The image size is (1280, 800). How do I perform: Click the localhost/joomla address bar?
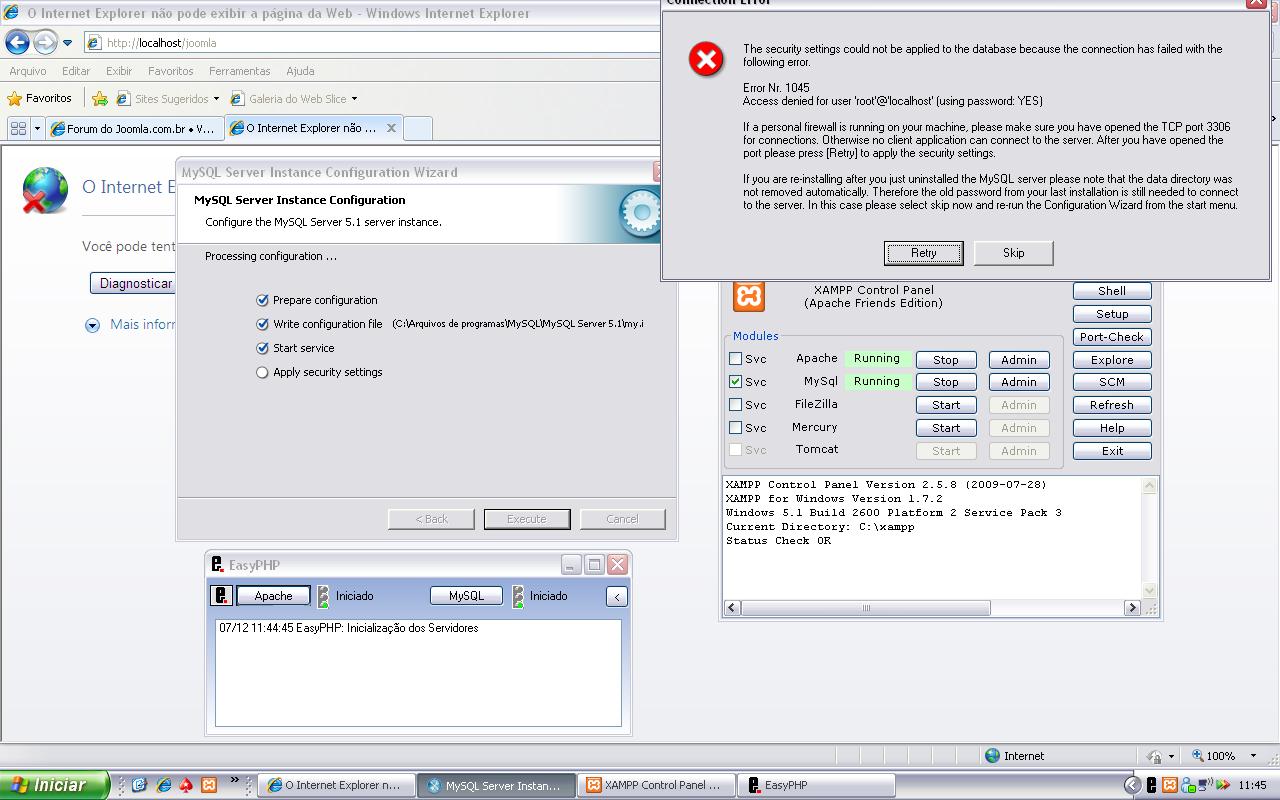click(x=370, y=43)
